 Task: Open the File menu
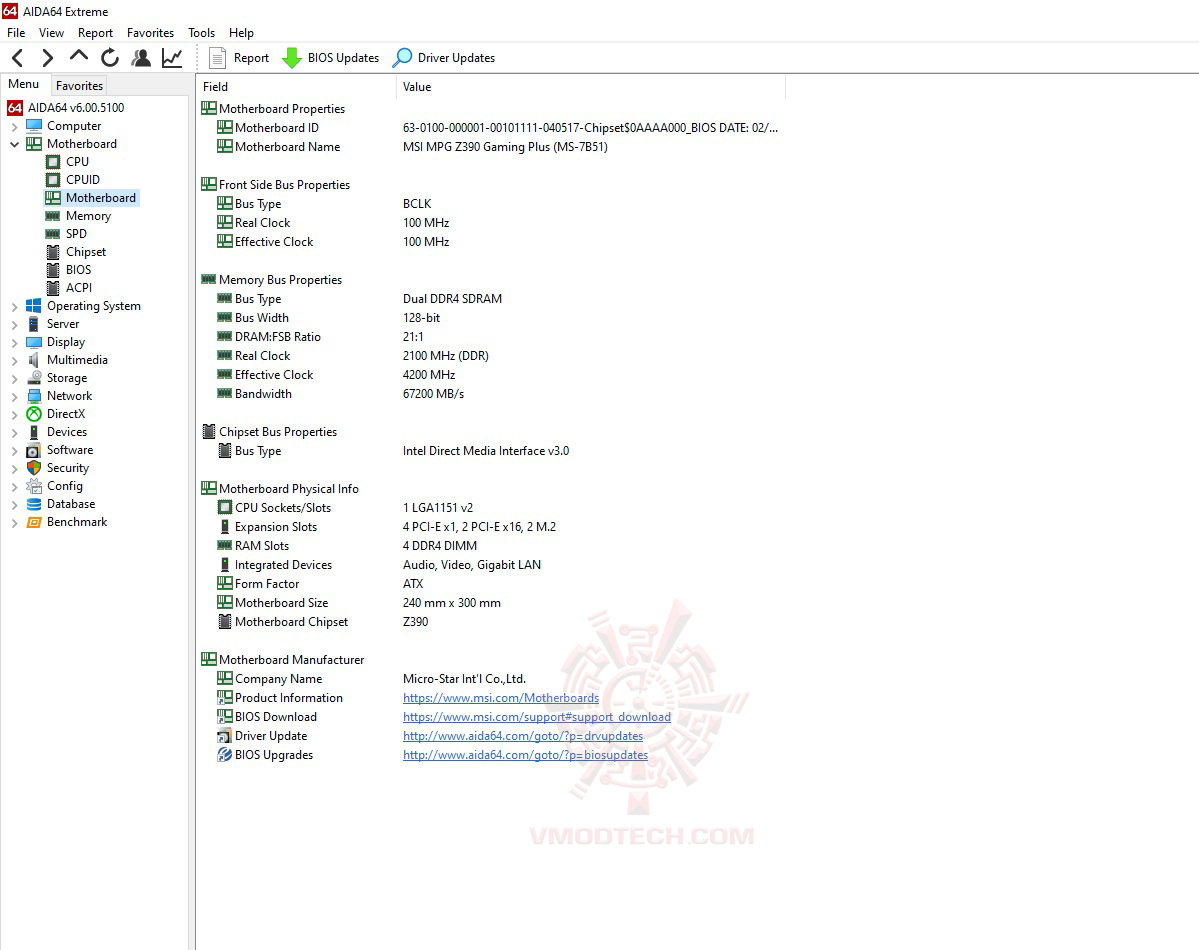[x=16, y=33]
